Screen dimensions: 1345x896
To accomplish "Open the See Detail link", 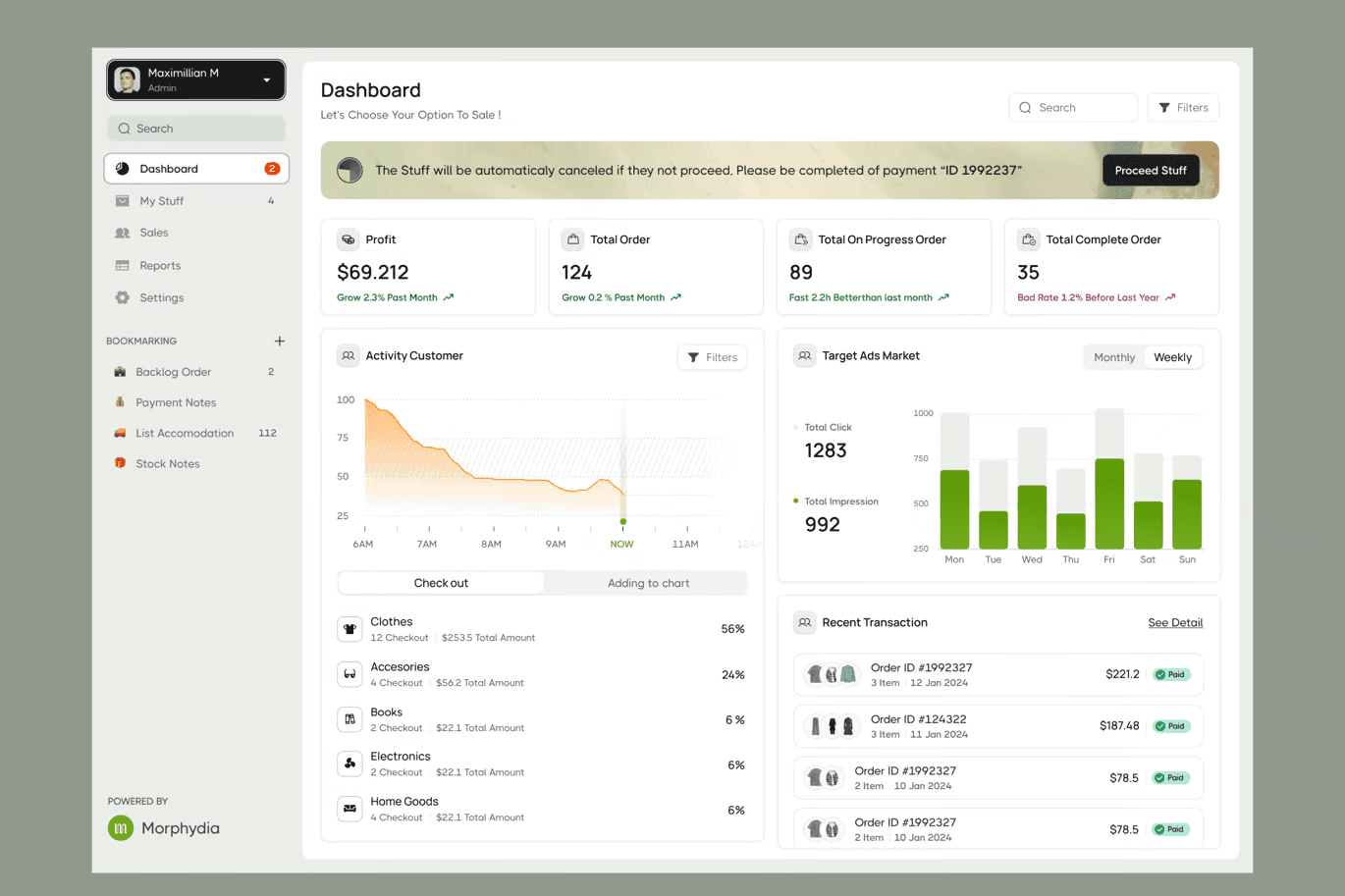I will 1175,623.
